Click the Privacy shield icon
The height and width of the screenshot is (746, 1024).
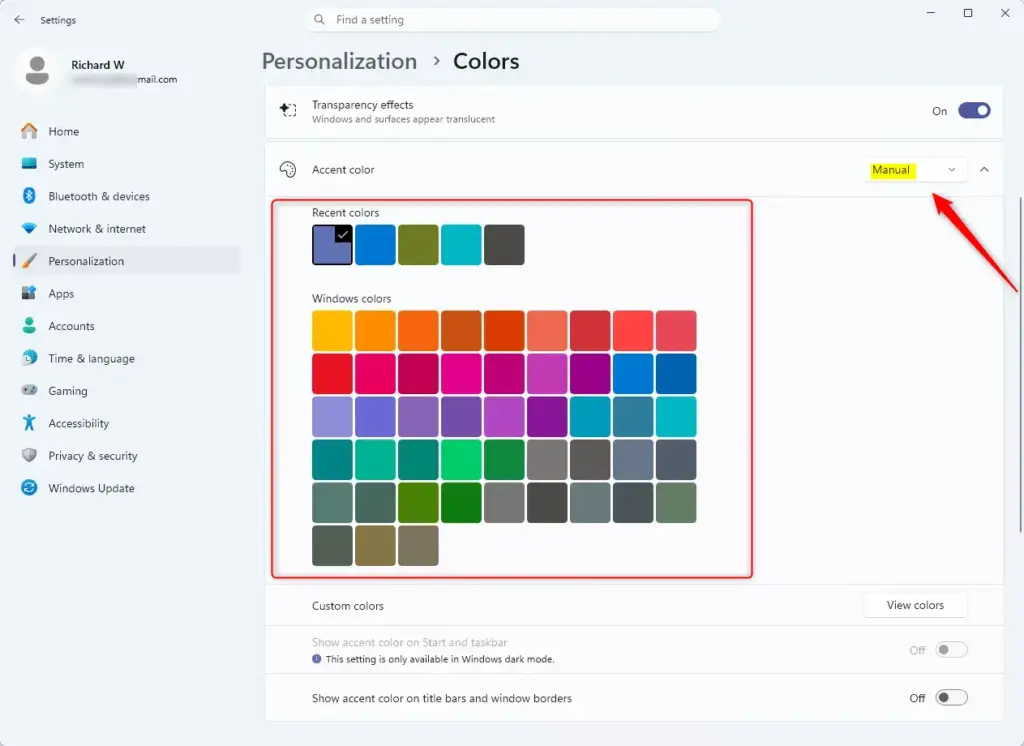(29, 455)
